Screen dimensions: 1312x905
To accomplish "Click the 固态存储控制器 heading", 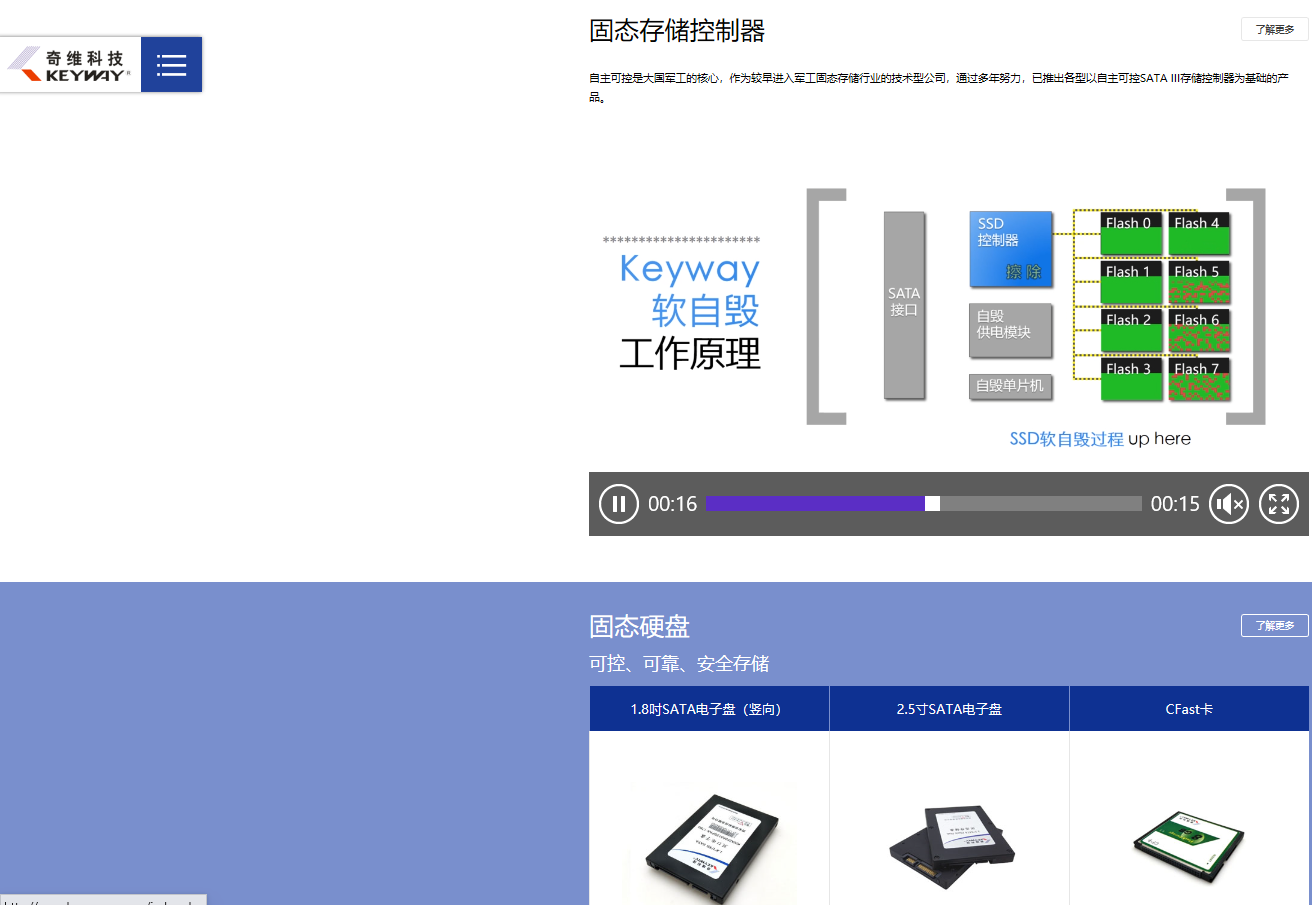I will pyautogui.click(x=677, y=31).
